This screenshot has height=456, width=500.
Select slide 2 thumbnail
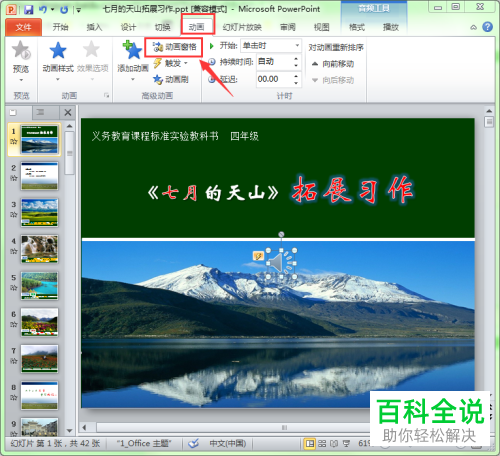pos(39,176)
